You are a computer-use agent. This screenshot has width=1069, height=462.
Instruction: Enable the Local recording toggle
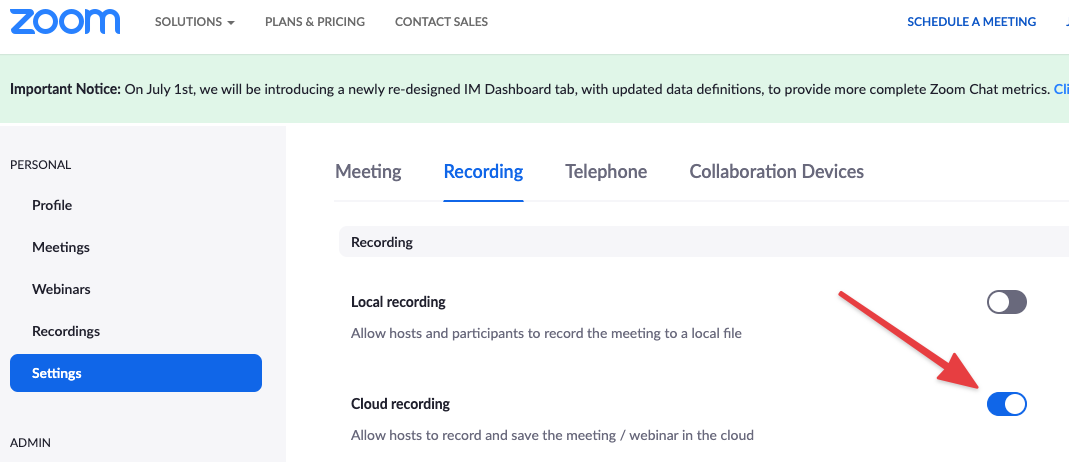click(x=1006, y=302)
